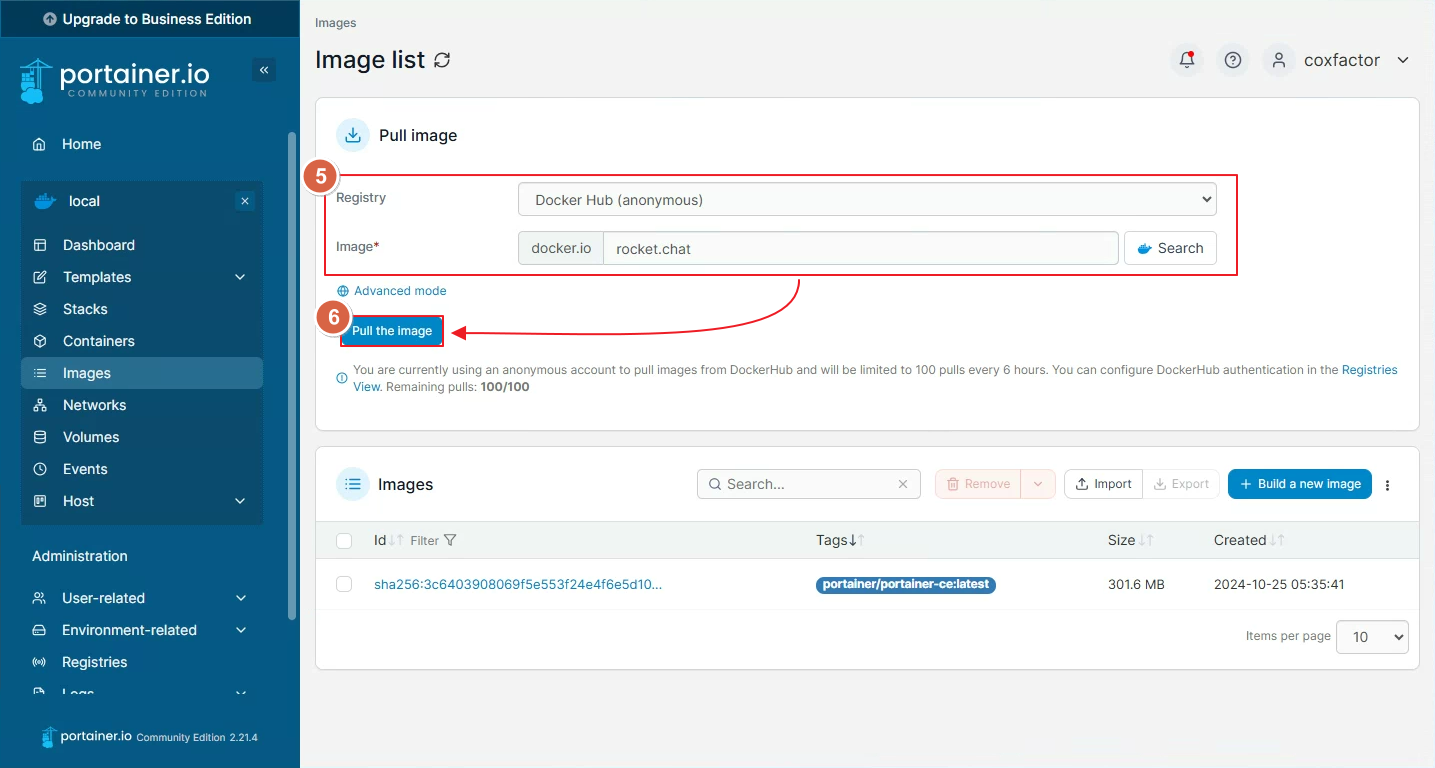This screenshot has width=1435, height=768.
Task: Click the 301.6 MB size cell
Action: (x=1136, y=584)
